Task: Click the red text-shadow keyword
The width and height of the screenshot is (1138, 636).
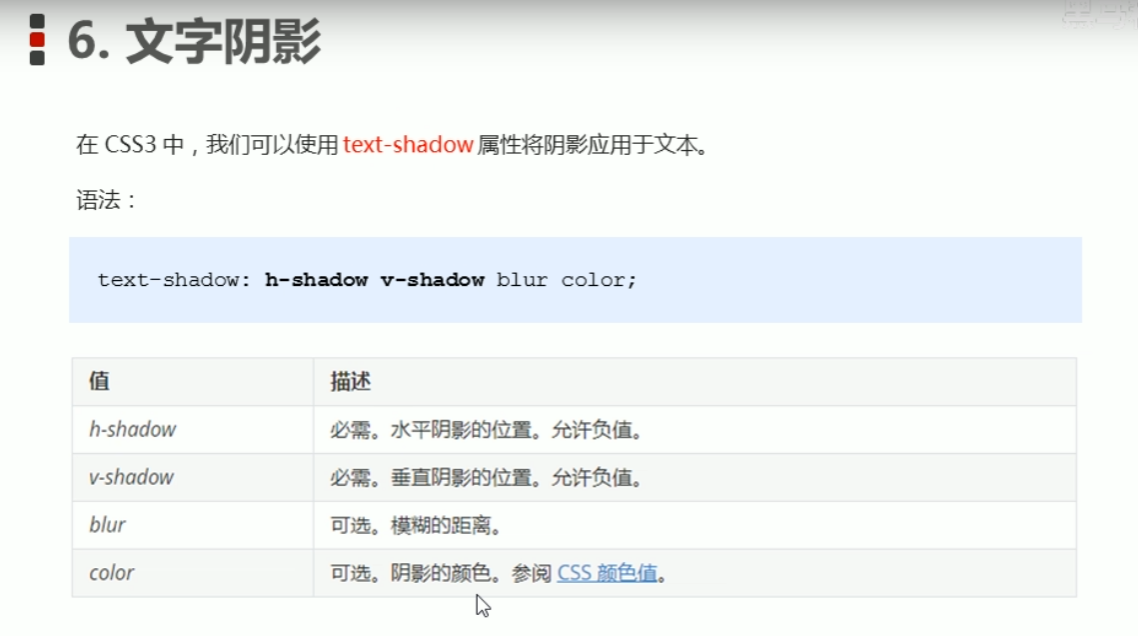Action: [408, 144]
